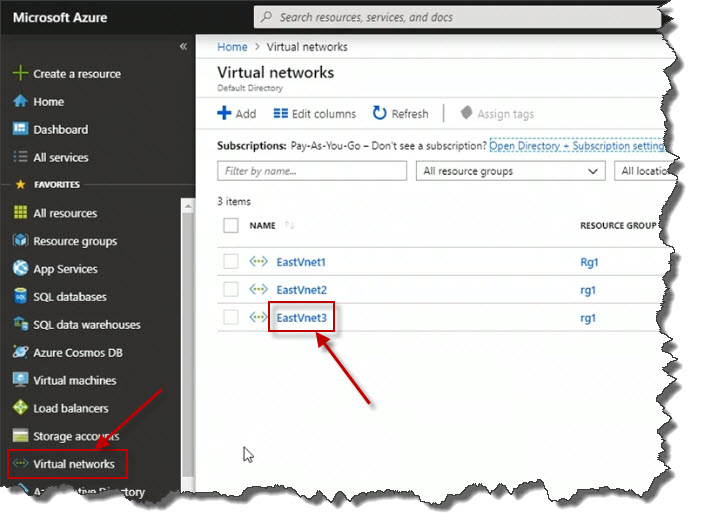Viewport: 701px width, 524px height.
Task: Click the RESOURCE GROUP column header
Action: click(618, 225)
